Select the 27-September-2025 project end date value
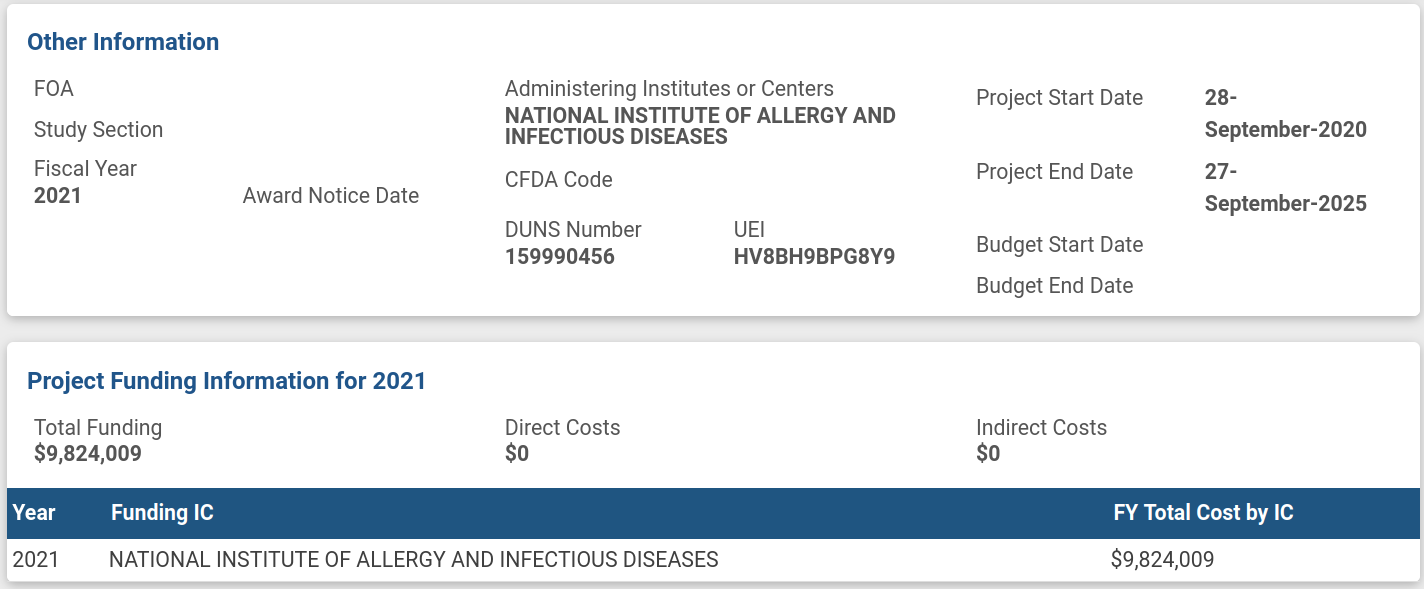Screen dimensions: 1424x589 (1285, 188)
